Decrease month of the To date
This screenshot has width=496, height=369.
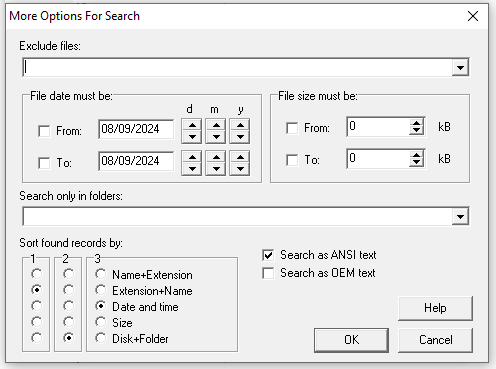click(216, 169)
